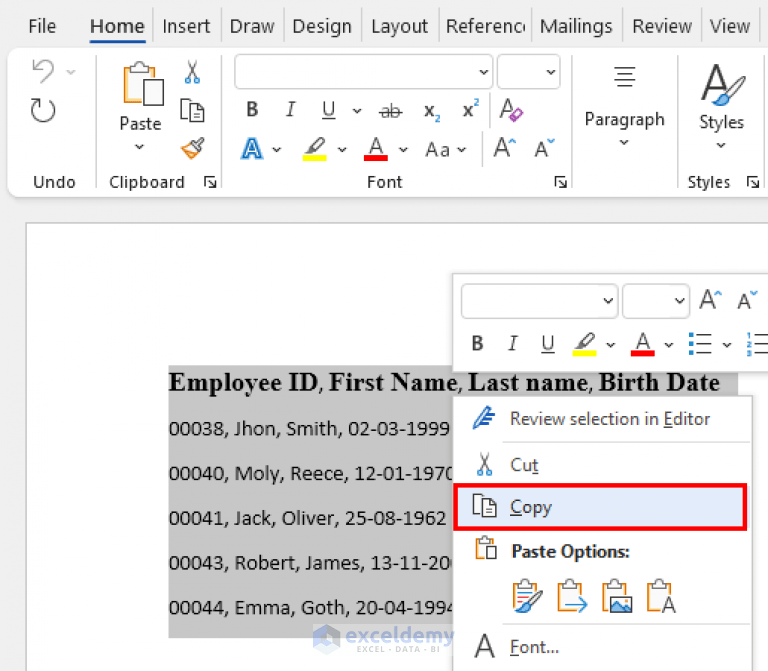768x671 pixels.
Task: Apply mini toolbar font color
Action: pos(643,344)
